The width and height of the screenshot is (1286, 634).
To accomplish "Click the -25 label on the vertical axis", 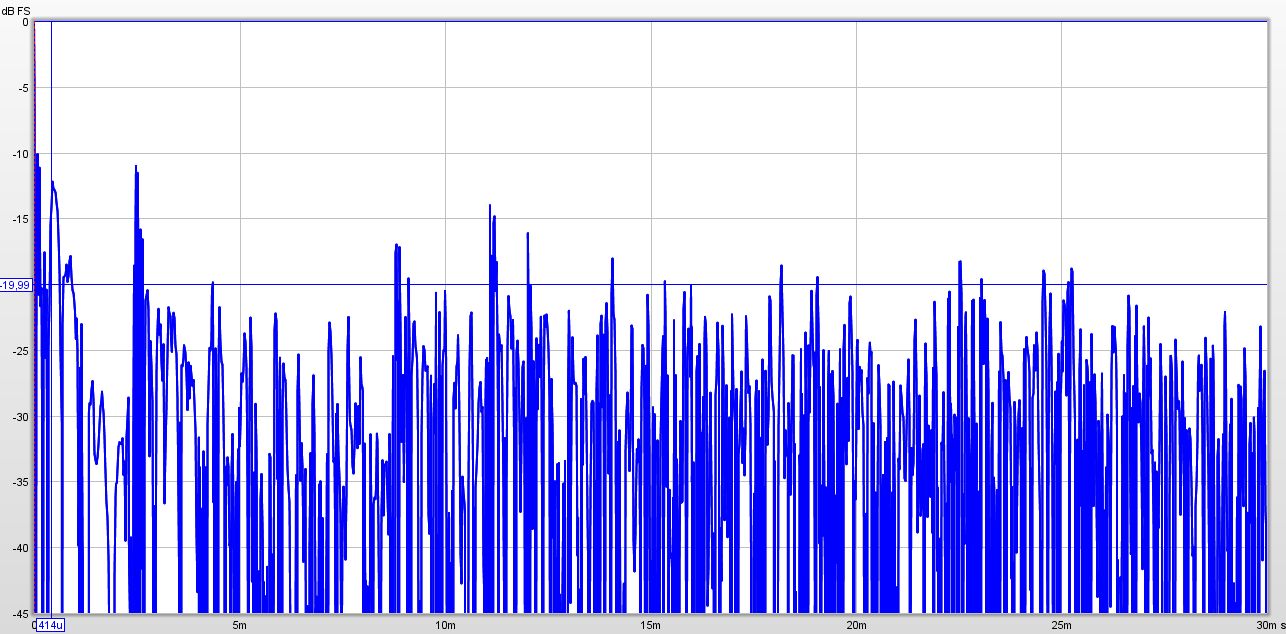I will coord(23,351).
